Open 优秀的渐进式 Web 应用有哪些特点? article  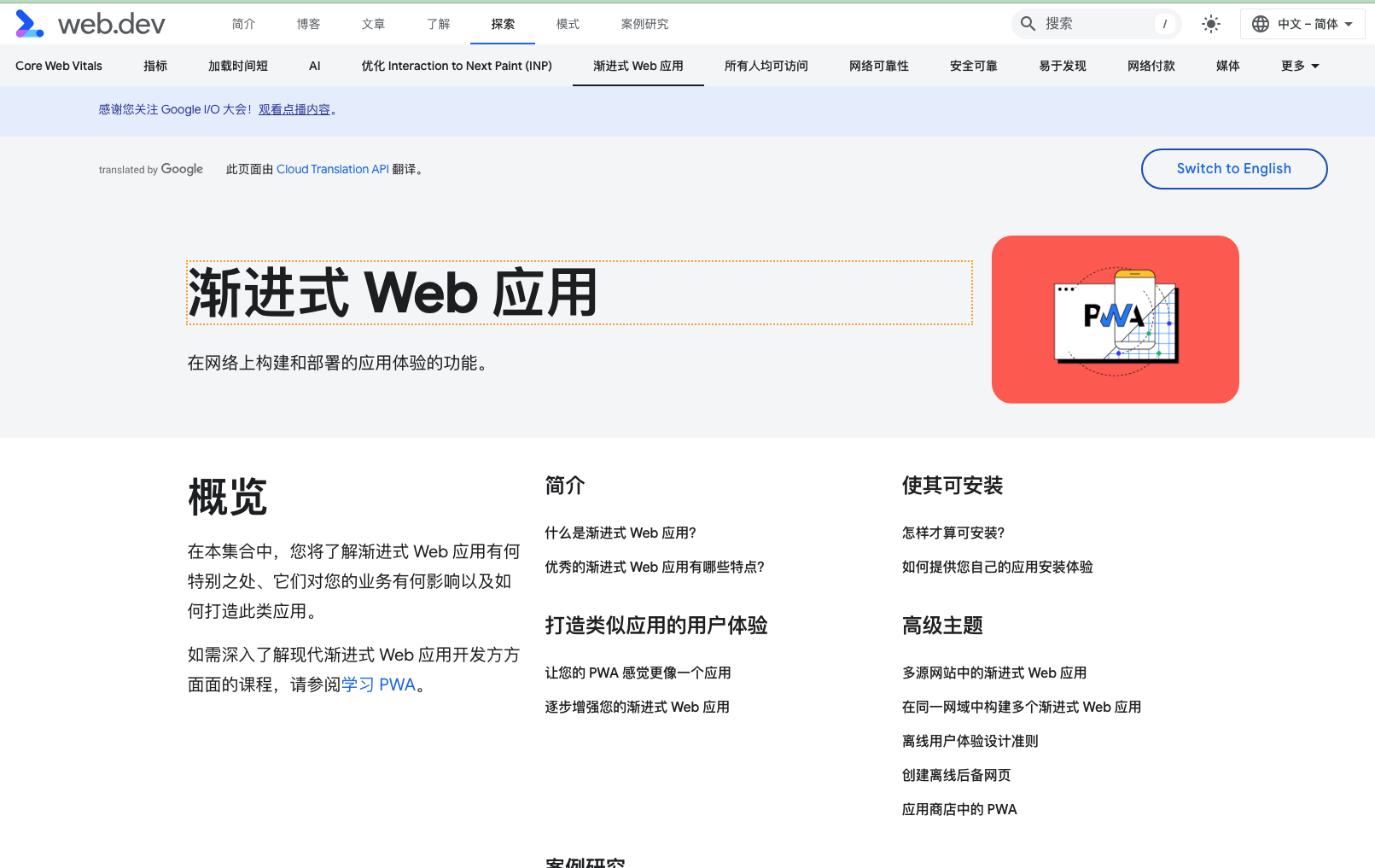[655, 567]
